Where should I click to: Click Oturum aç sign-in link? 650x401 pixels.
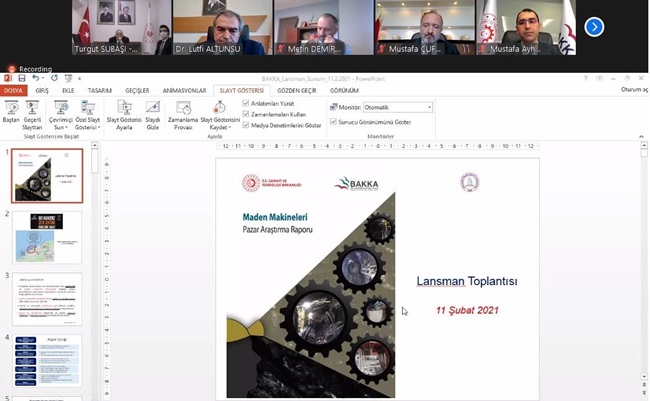tap(630, 90)
